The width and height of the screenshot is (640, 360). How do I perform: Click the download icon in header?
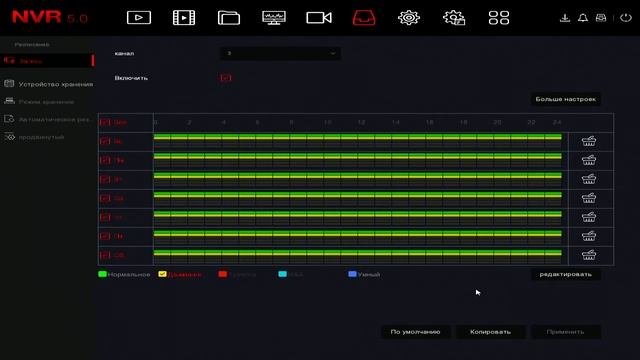565,18
